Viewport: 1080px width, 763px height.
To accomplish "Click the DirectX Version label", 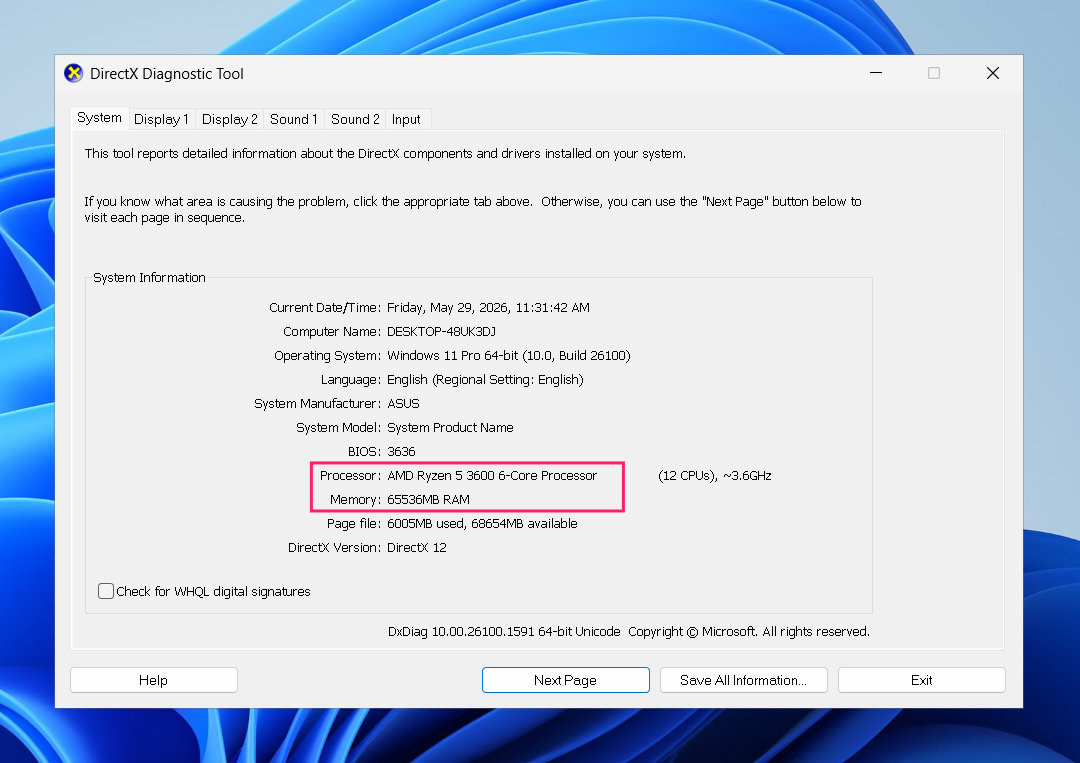I will 334,547.
